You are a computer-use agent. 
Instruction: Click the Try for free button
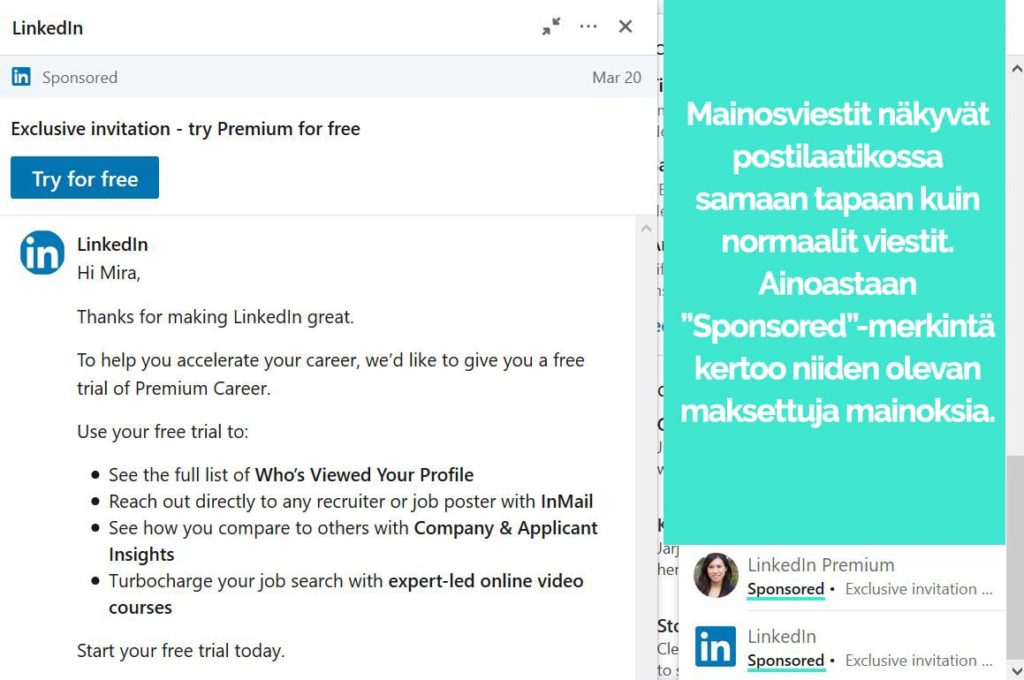(84, 178)
